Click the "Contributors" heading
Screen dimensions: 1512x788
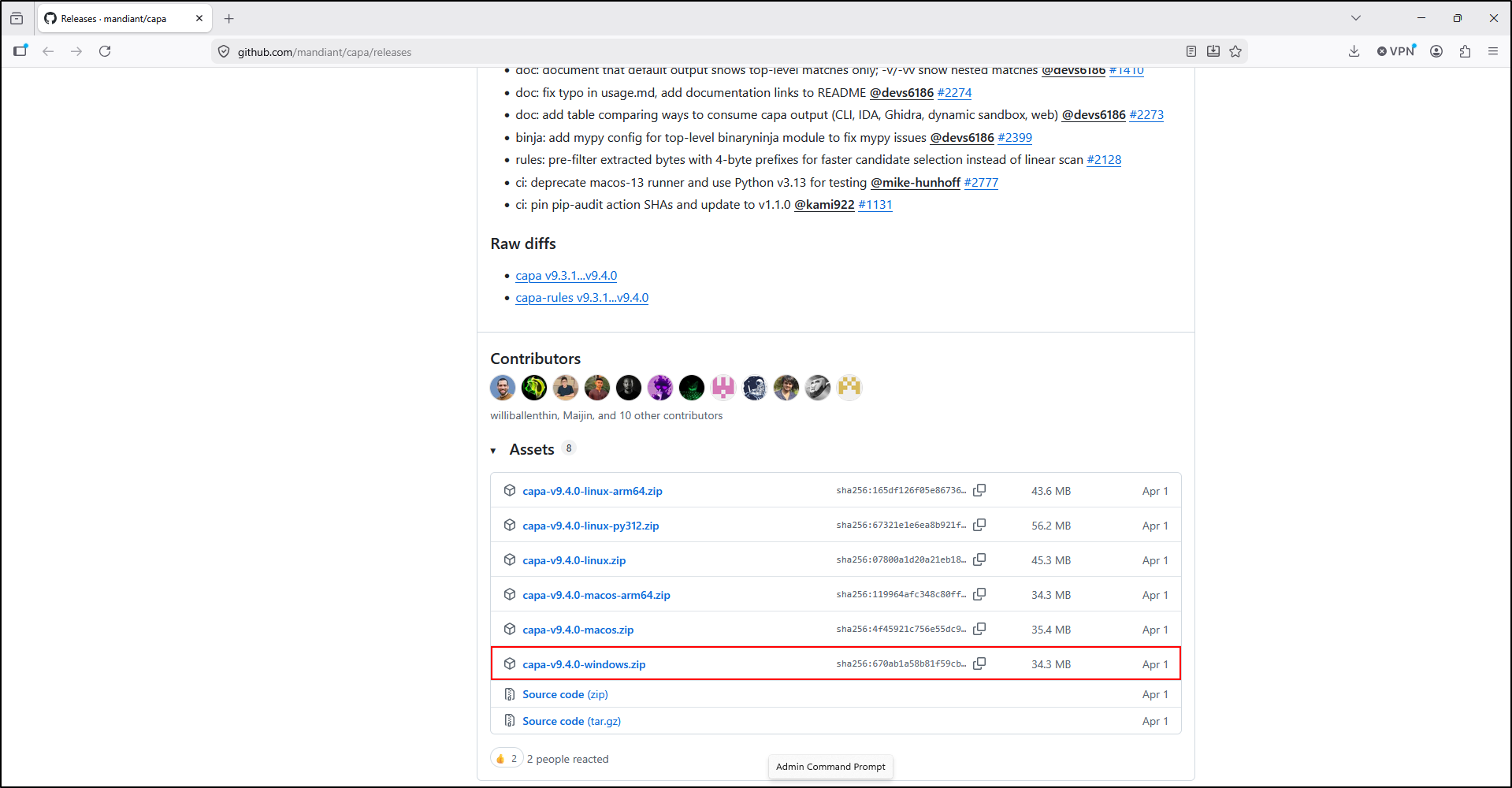tap(536, 359)
